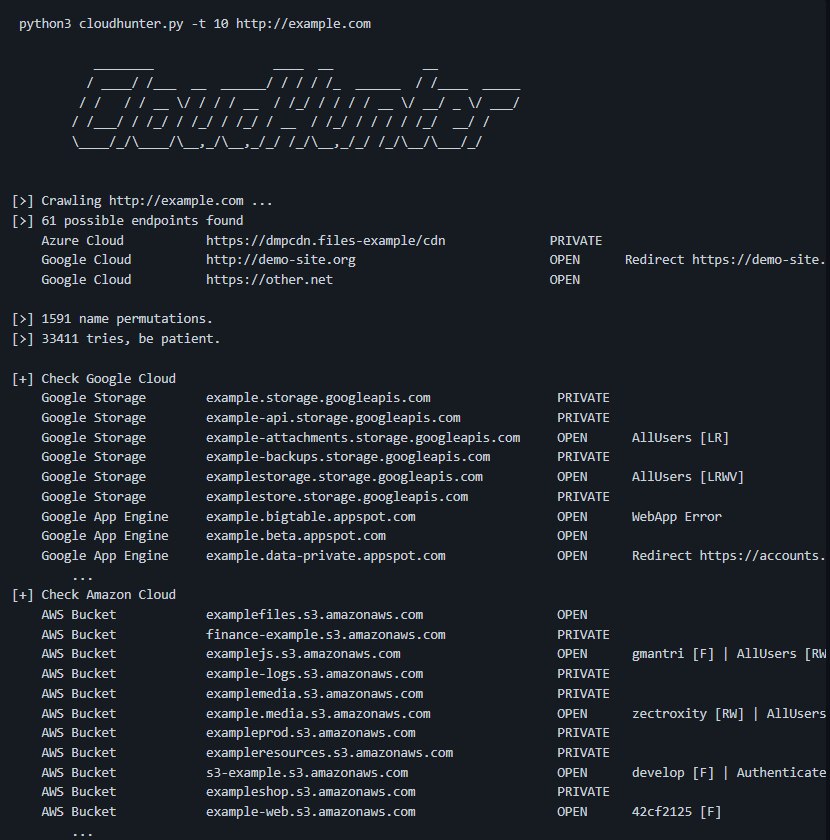Click the 'WebApp Error' status text

(x=676, y=517)
